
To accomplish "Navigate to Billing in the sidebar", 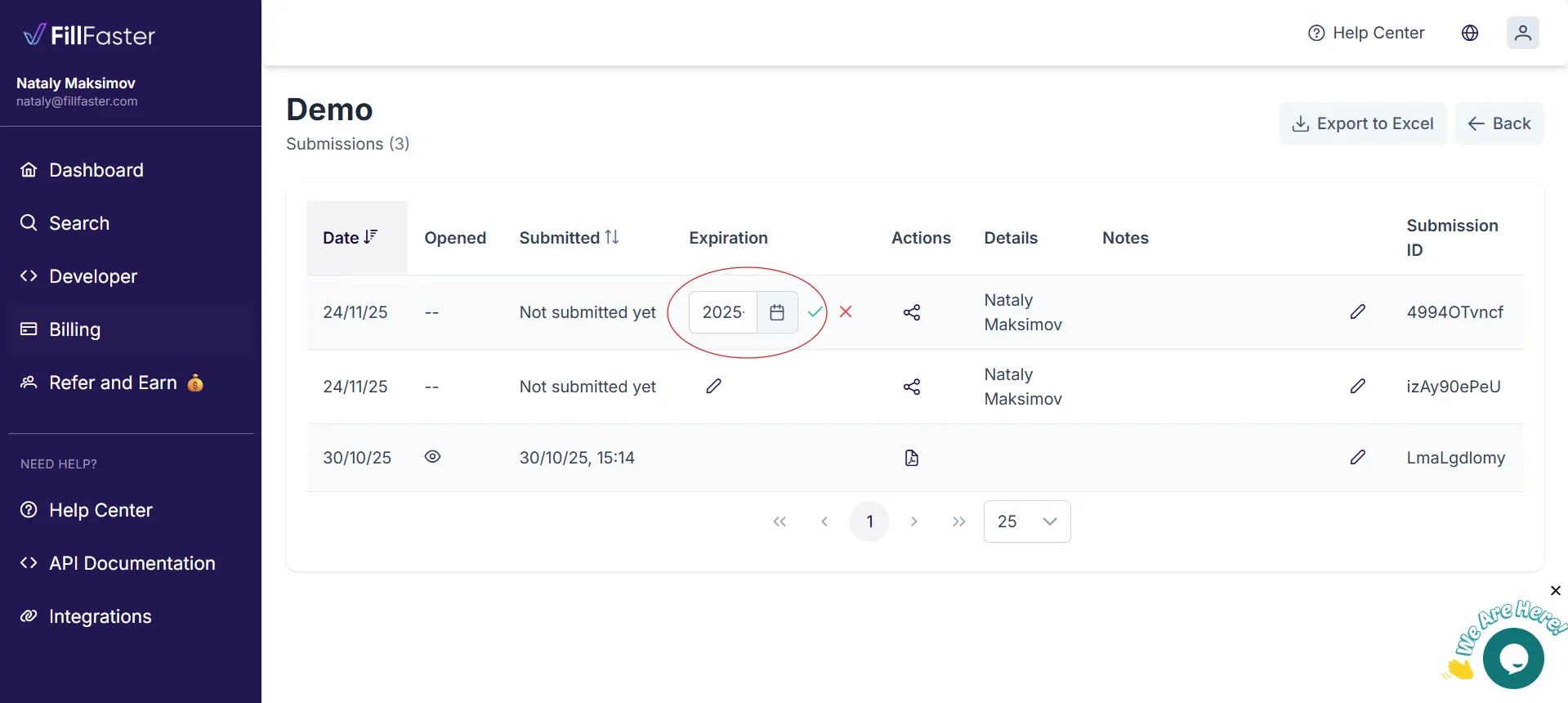I will (x=74, y=329).
